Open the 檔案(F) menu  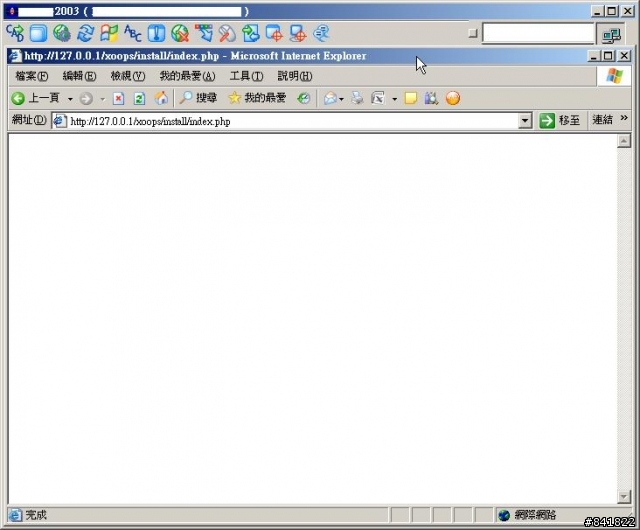click(31, 76)
